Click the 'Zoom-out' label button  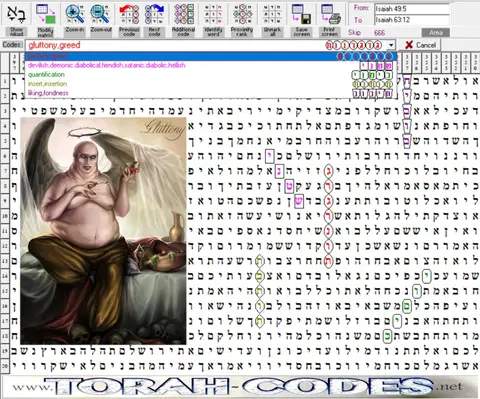(101, 32)
